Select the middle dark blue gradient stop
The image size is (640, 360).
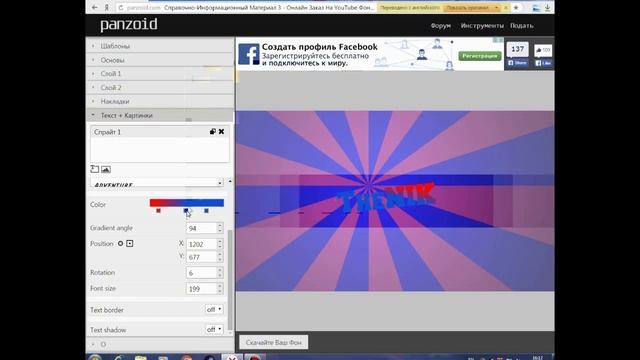pos(186,211)
